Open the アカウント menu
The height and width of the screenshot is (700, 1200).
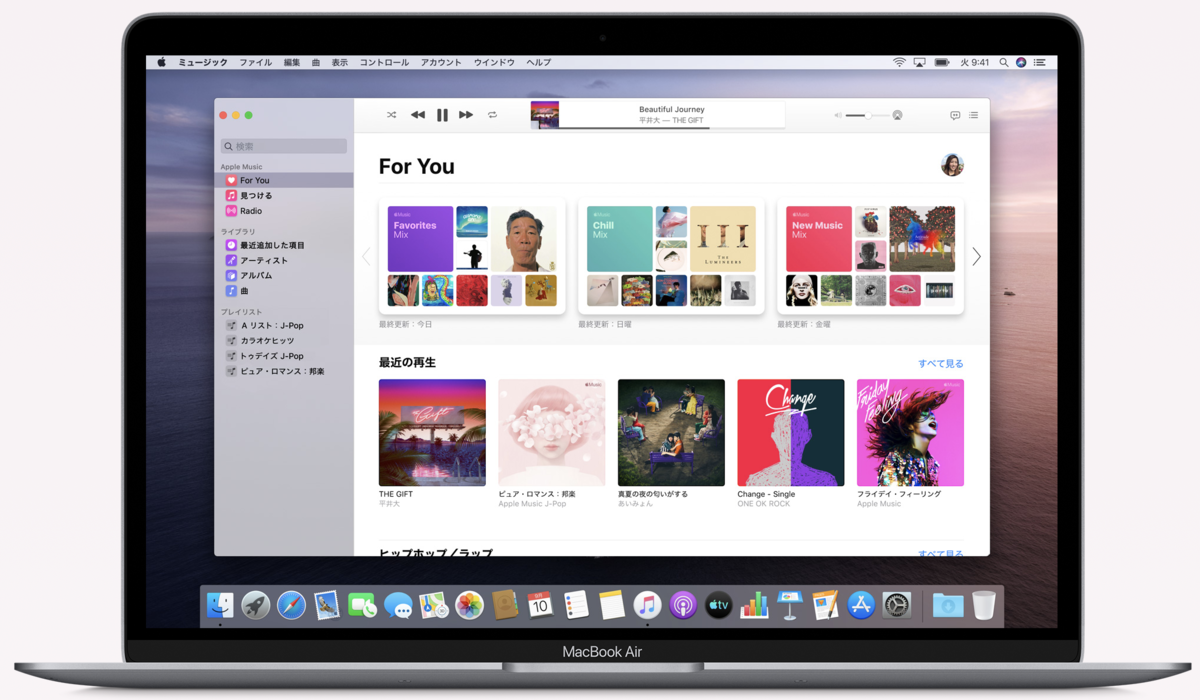tap(441, 61)
